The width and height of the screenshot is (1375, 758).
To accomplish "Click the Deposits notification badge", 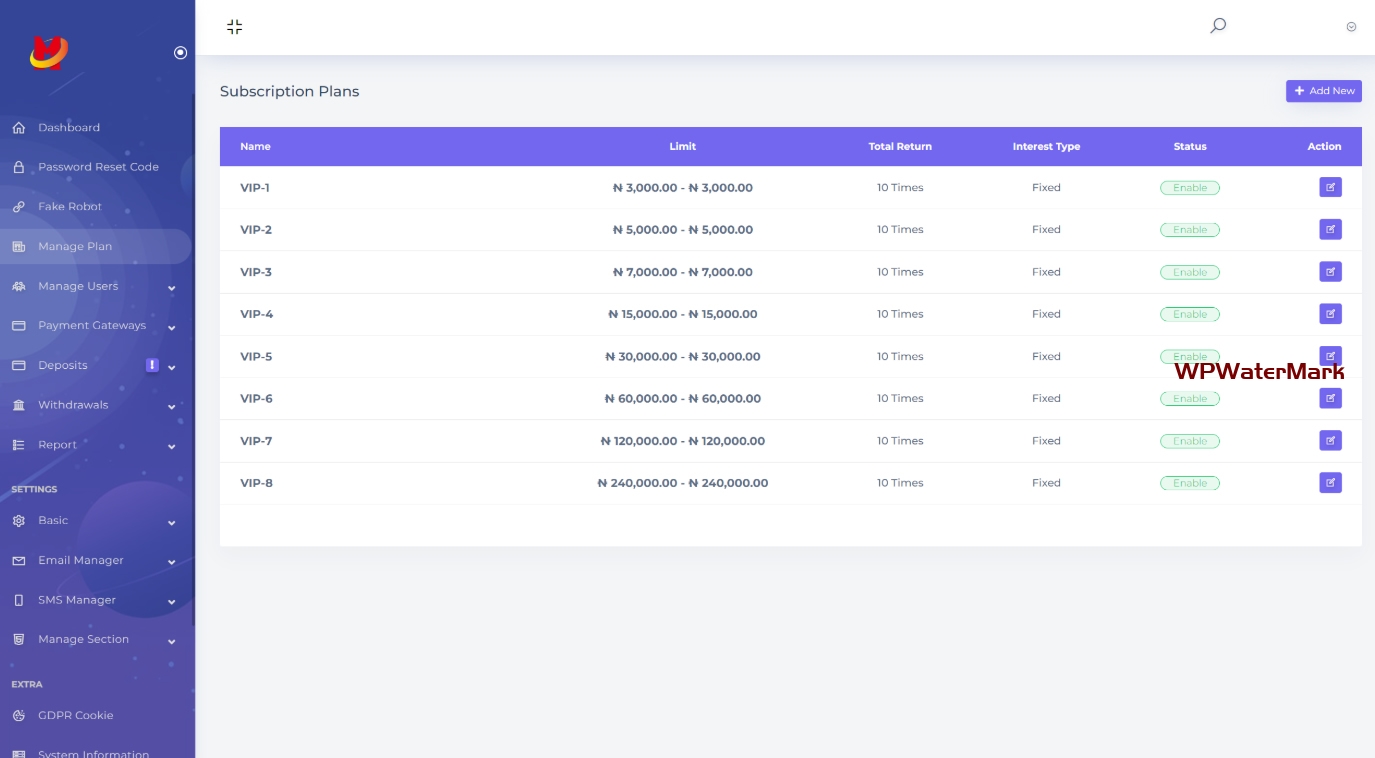I will [x=152, y=365].
